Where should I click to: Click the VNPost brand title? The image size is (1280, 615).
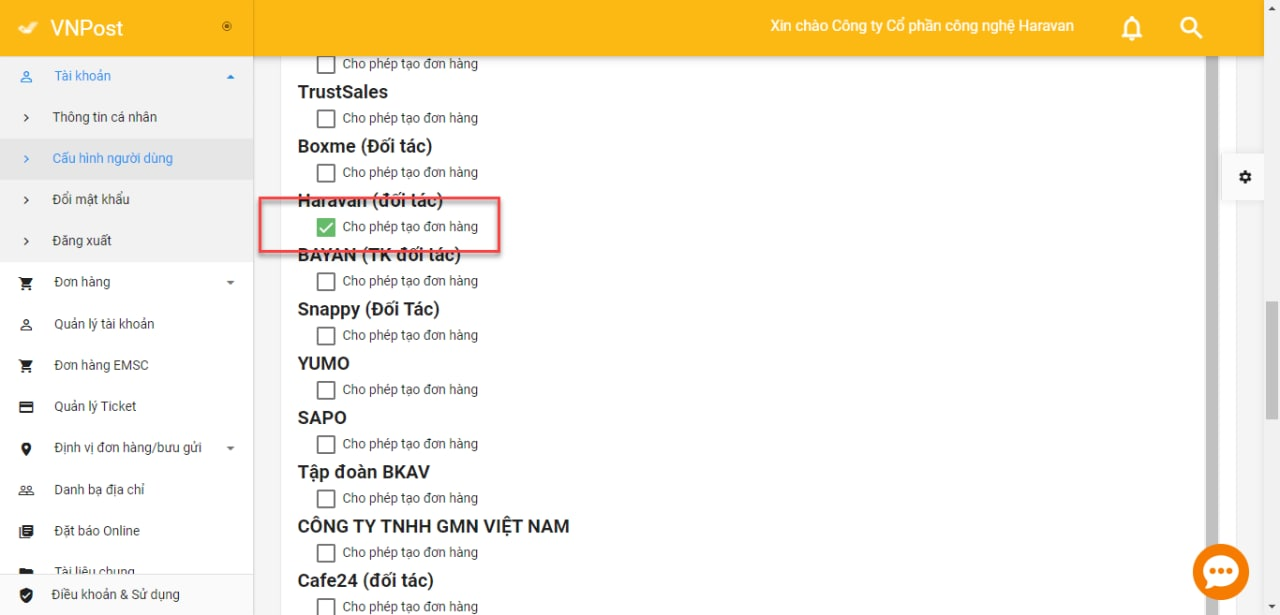click(87, 28)
